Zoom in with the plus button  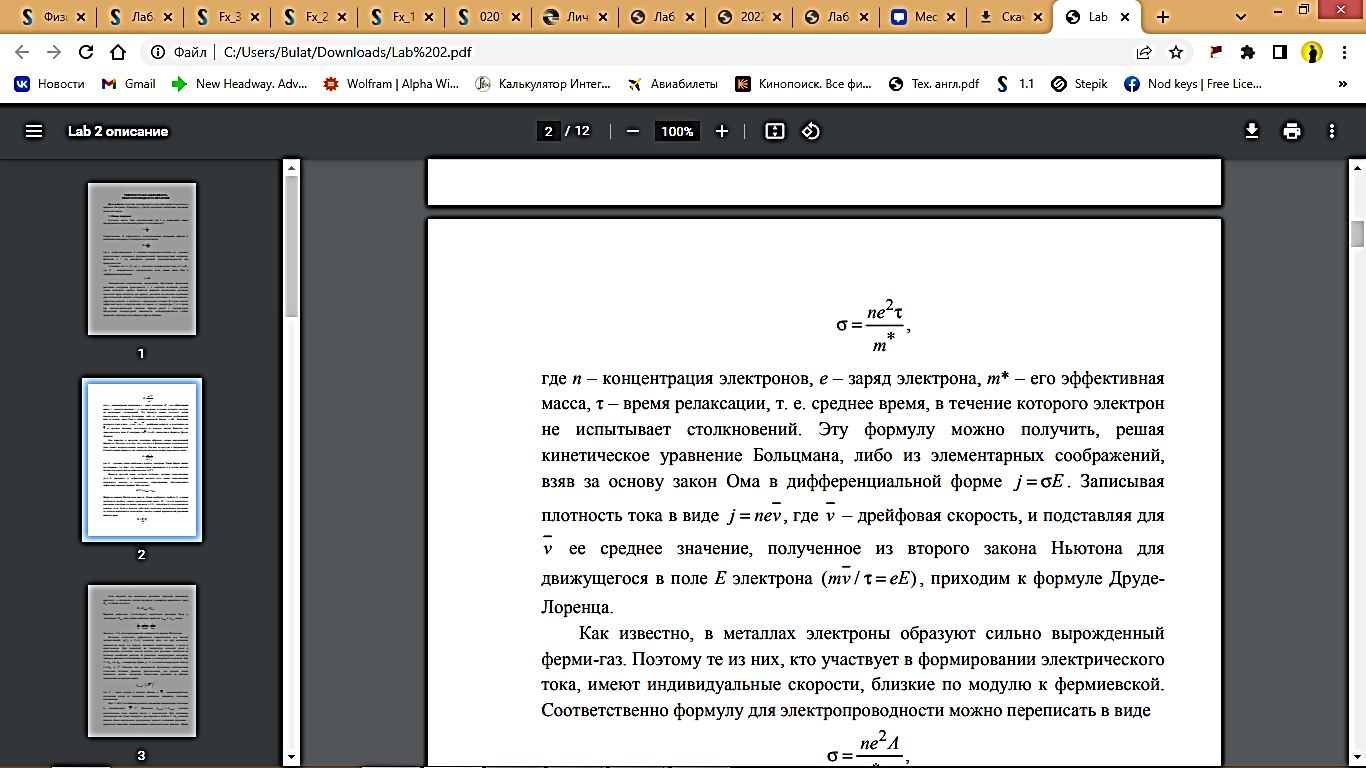(722, 131)
